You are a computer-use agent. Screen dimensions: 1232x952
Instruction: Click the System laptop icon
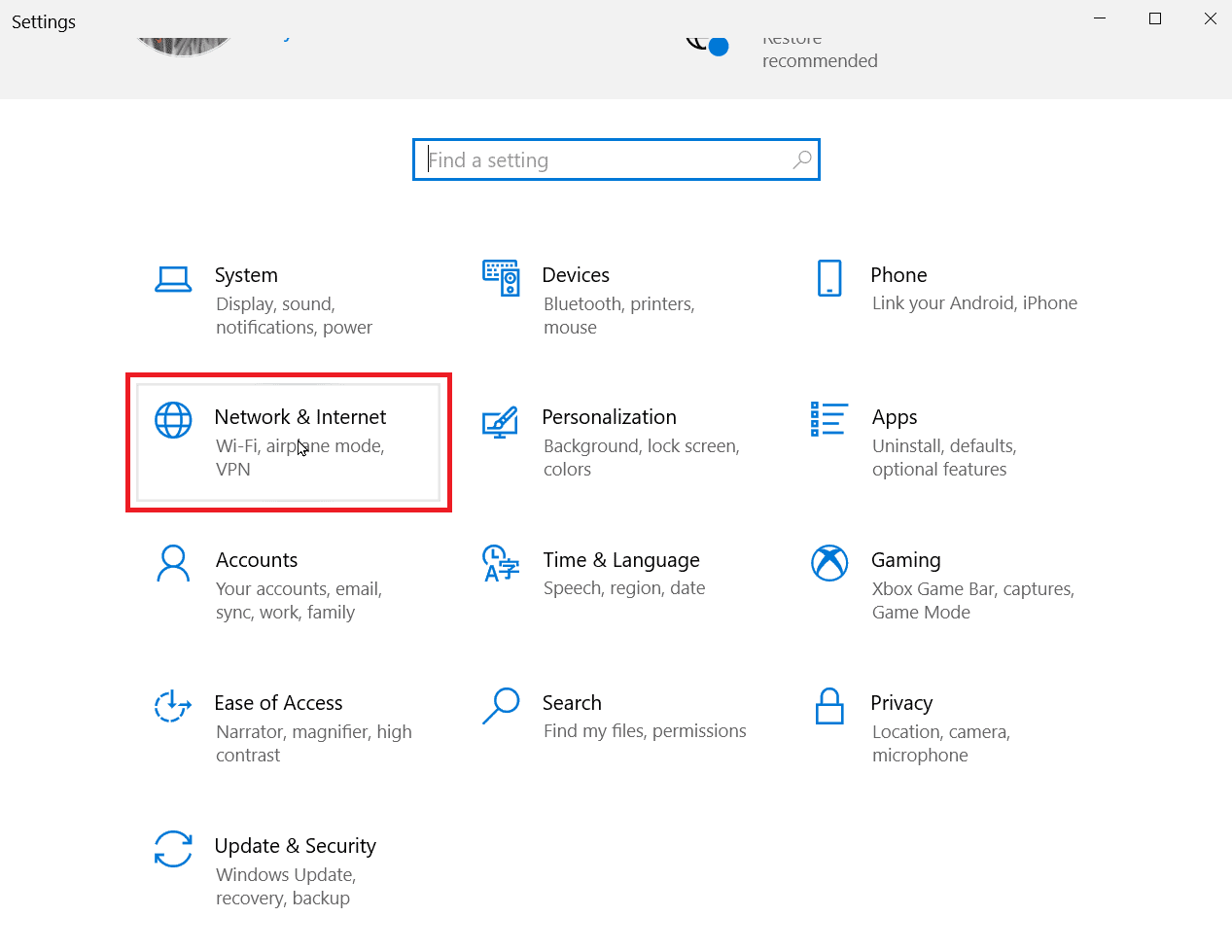(x=173, y=279)
